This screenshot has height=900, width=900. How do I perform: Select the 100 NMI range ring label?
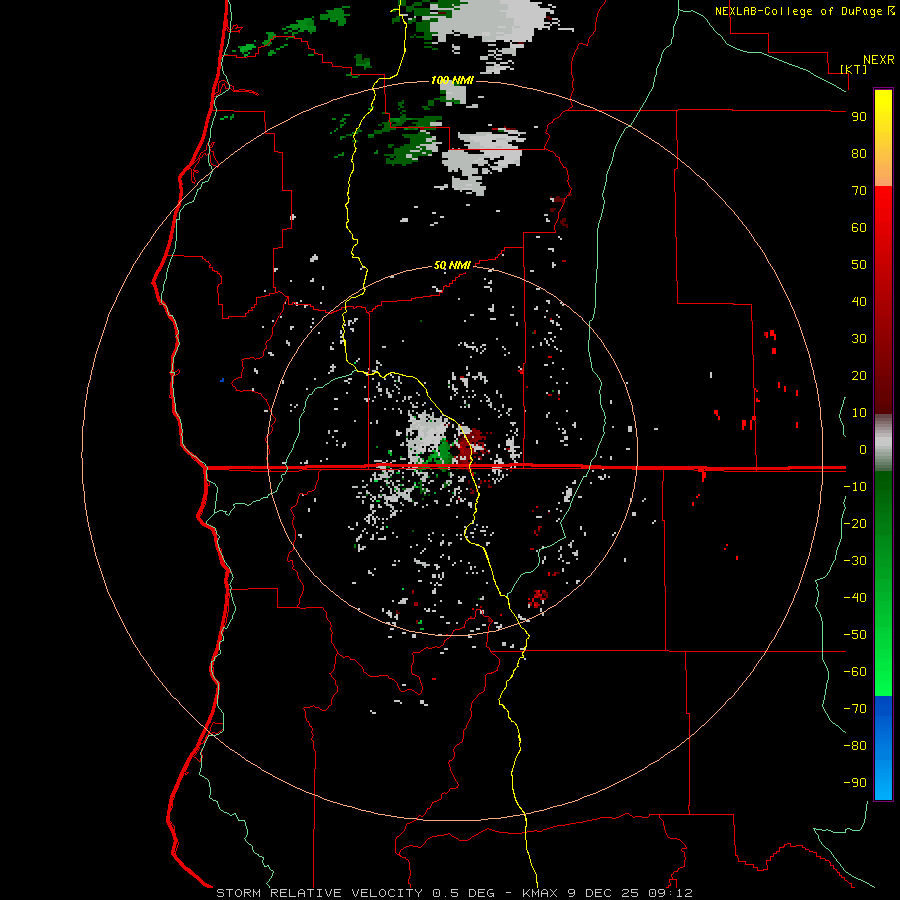point(452,80)
